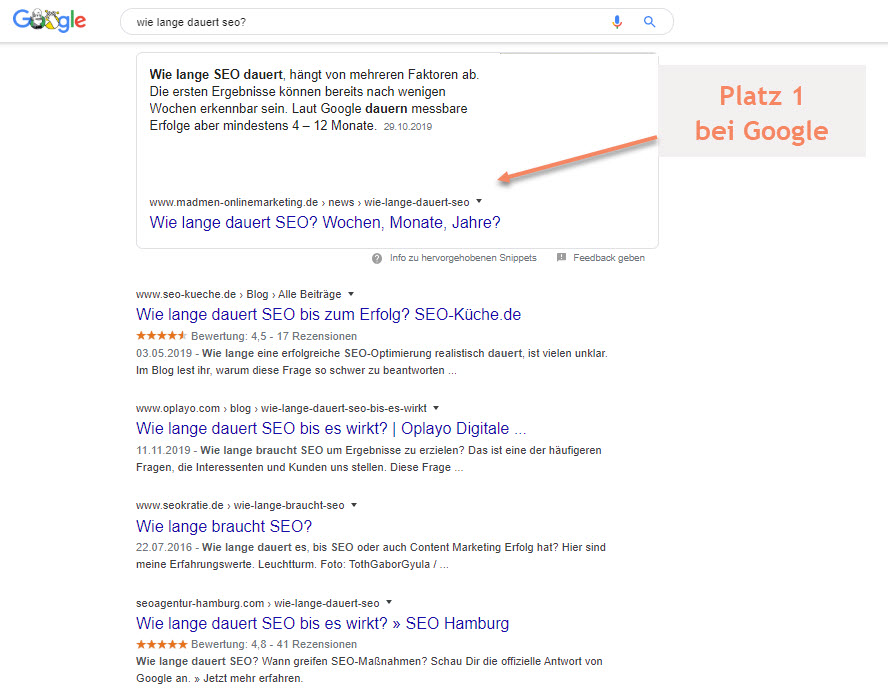Click the star rating for SEO-Küche result
Viewport: 888px width, 697px height.
coord(161,336)
